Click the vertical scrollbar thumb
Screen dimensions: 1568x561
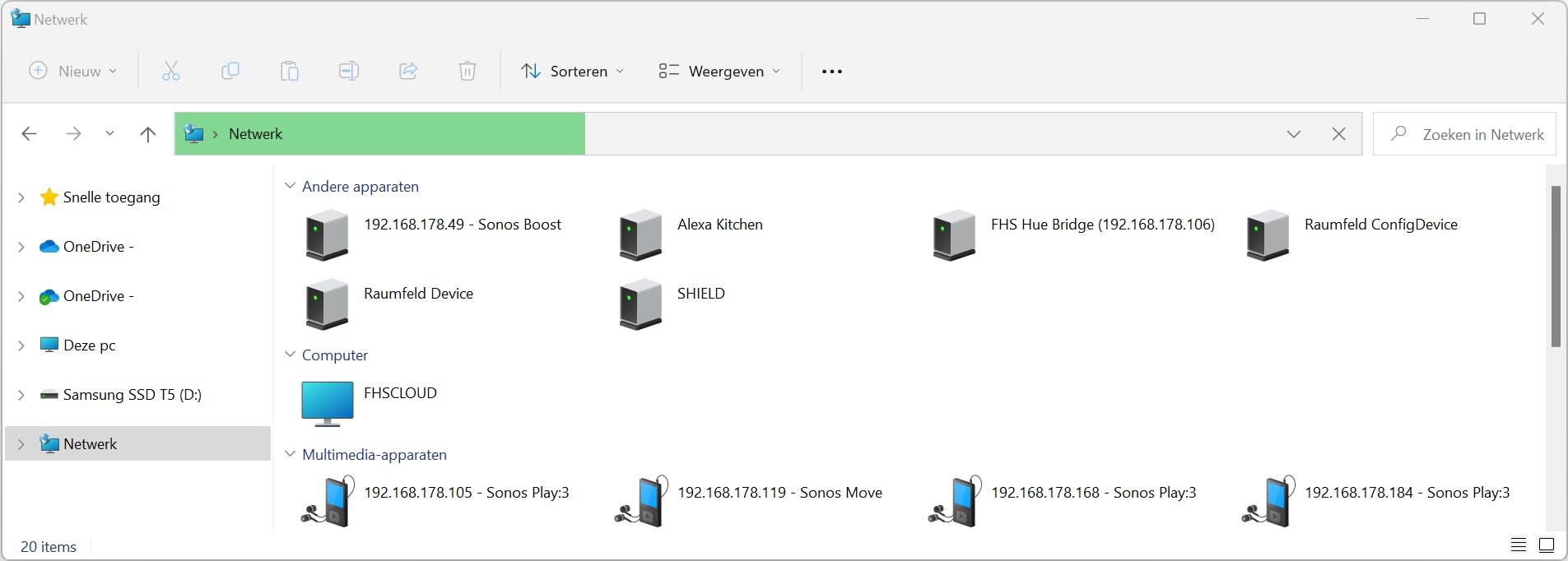click(1556, 266)
